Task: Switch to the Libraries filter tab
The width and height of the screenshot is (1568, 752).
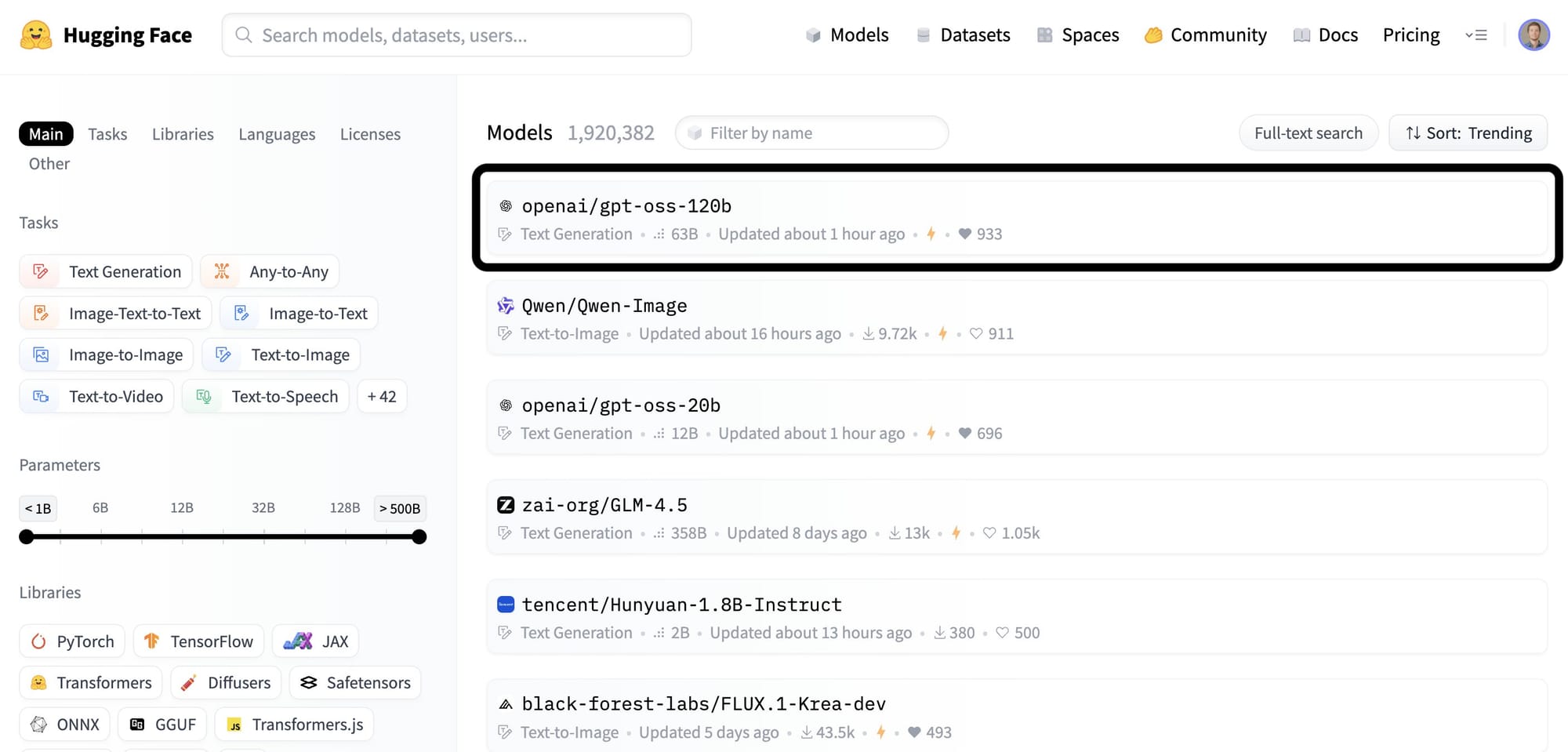Action: [x=183, y=134]
